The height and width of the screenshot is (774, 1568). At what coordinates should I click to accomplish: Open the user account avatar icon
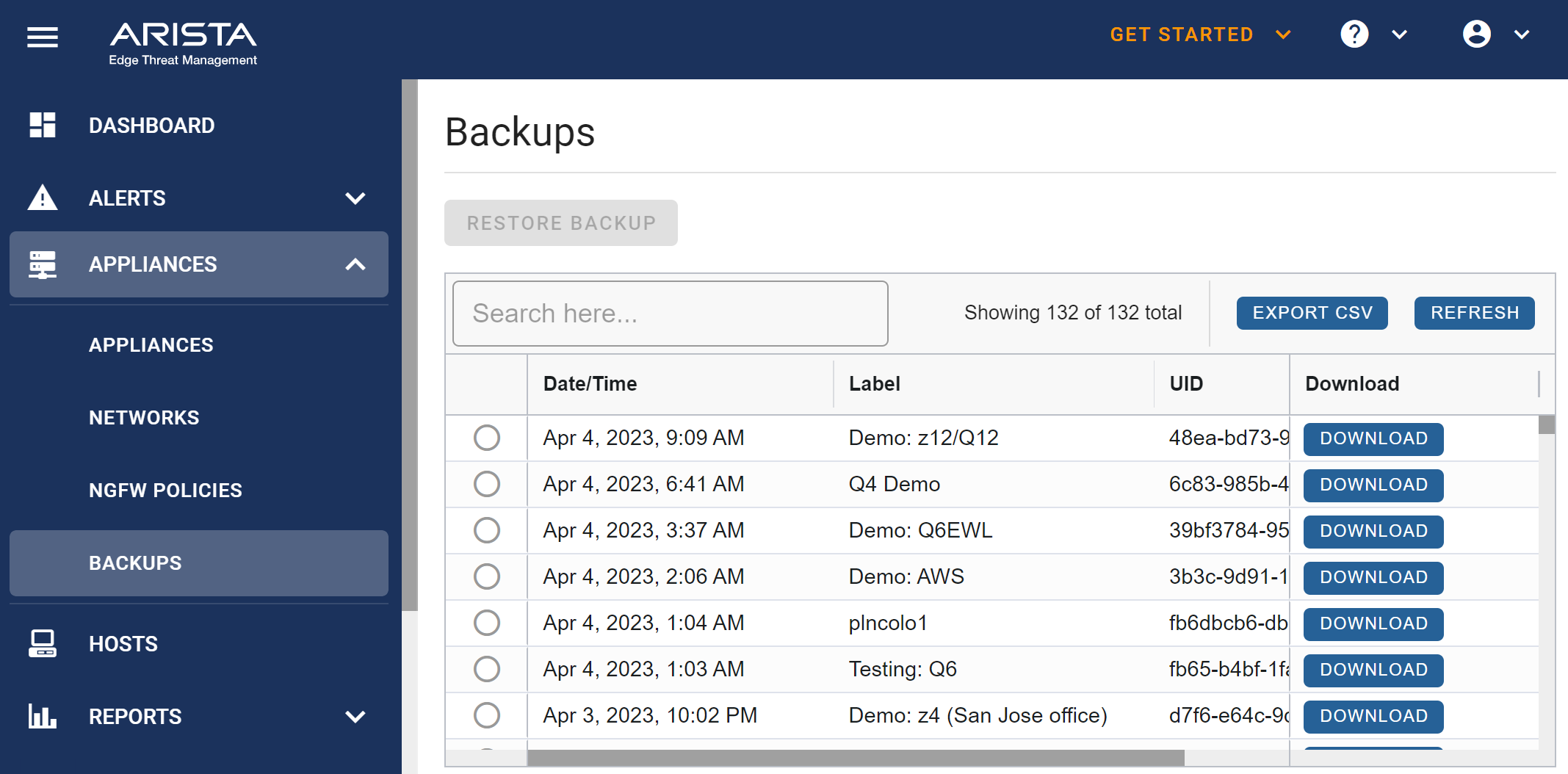[x=1476, y=35]
